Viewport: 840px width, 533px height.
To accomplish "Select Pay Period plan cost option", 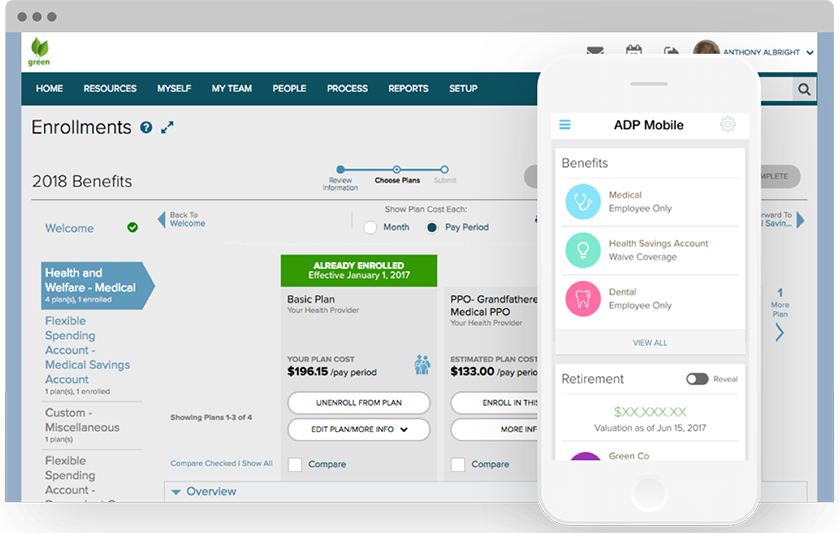I will coord(431,227).
